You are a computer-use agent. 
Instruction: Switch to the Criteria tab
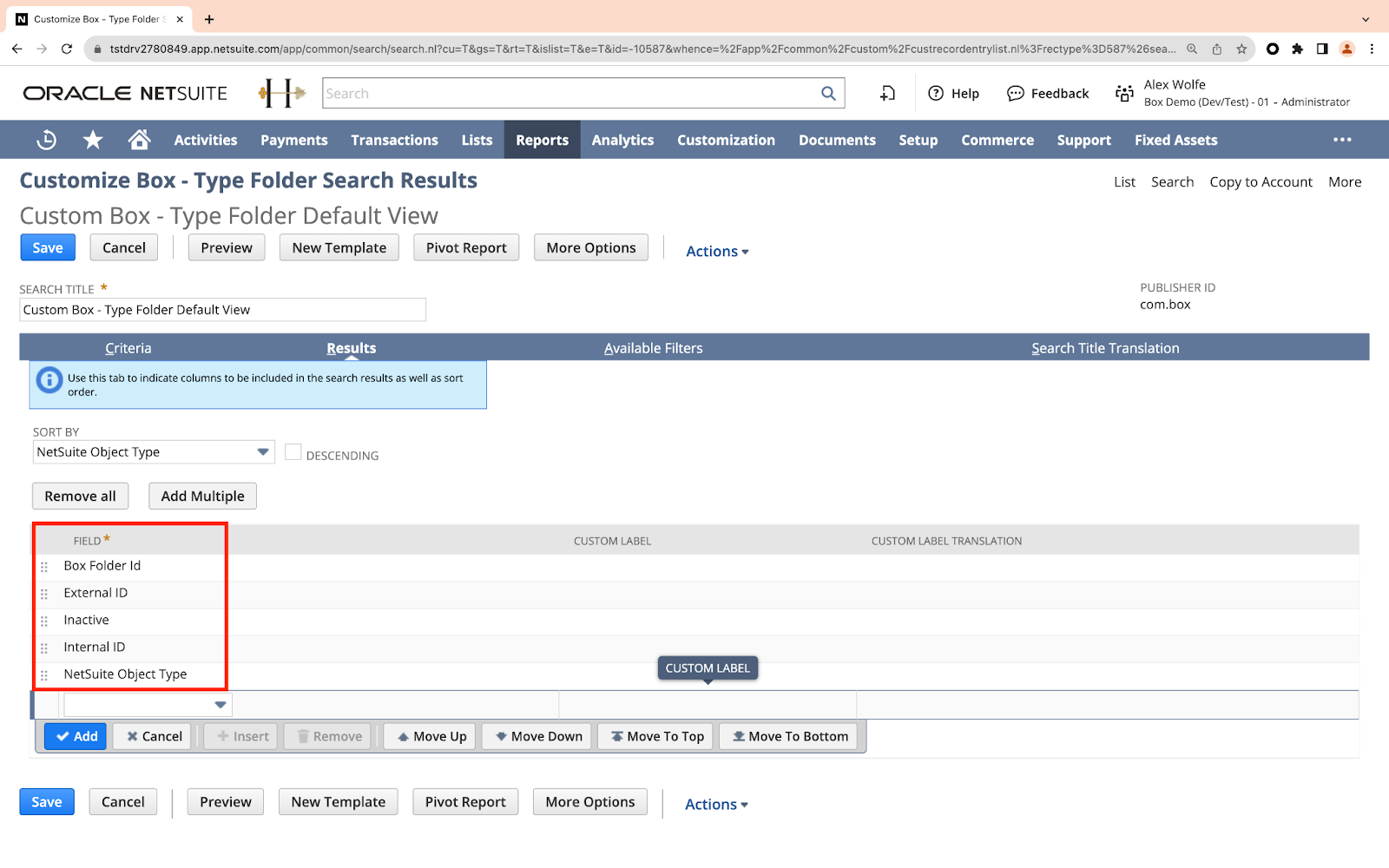point(128,348)
